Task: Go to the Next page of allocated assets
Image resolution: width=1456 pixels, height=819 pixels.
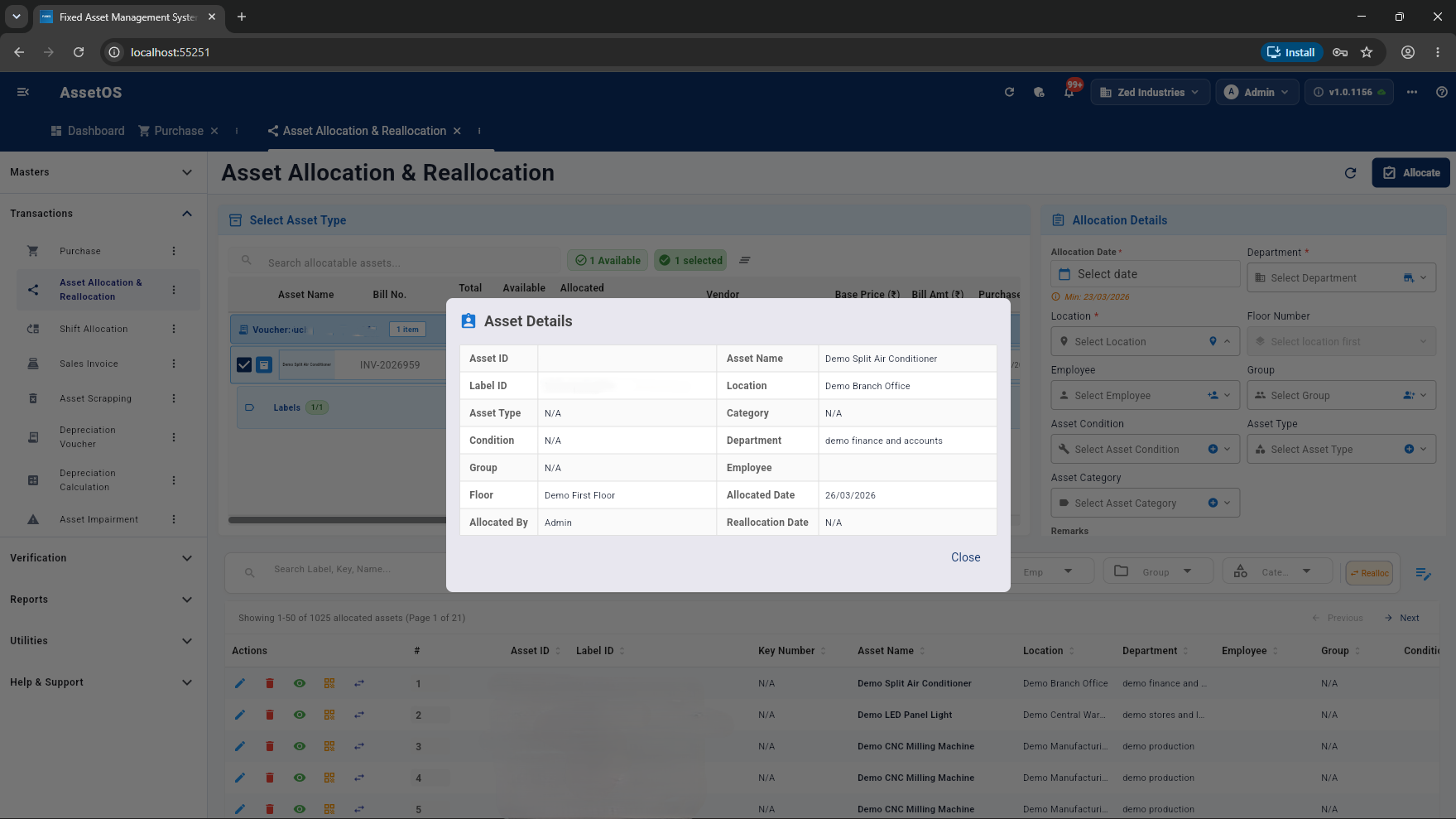Action: pyautogui.click(x=1402, y=618)
